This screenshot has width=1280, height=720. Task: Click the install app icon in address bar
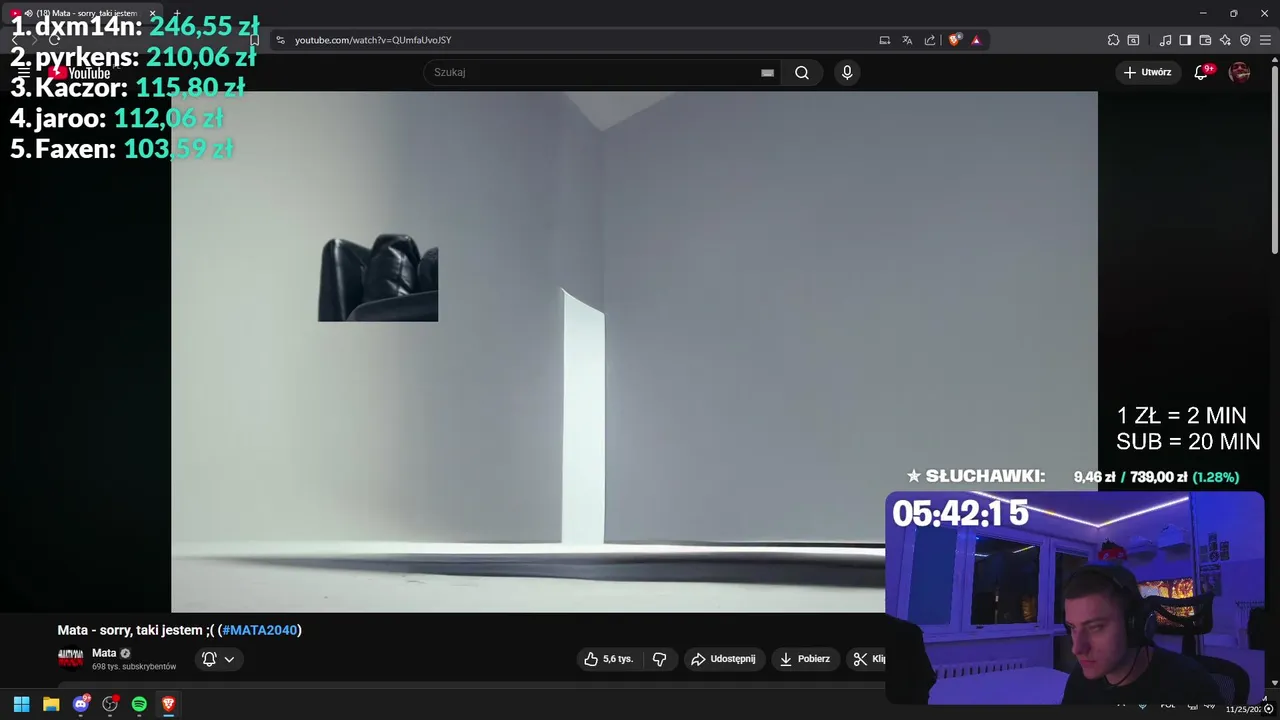click(x=884, y=40)
